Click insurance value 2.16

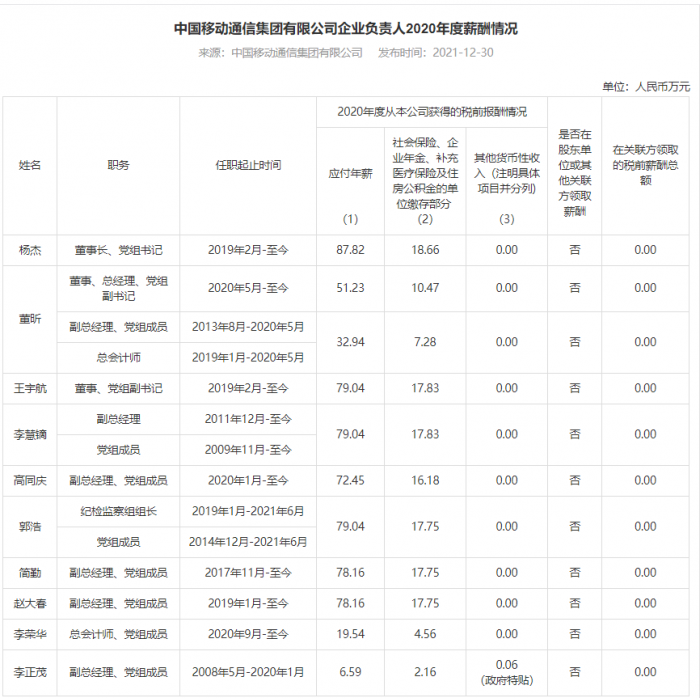pos(425,672)
